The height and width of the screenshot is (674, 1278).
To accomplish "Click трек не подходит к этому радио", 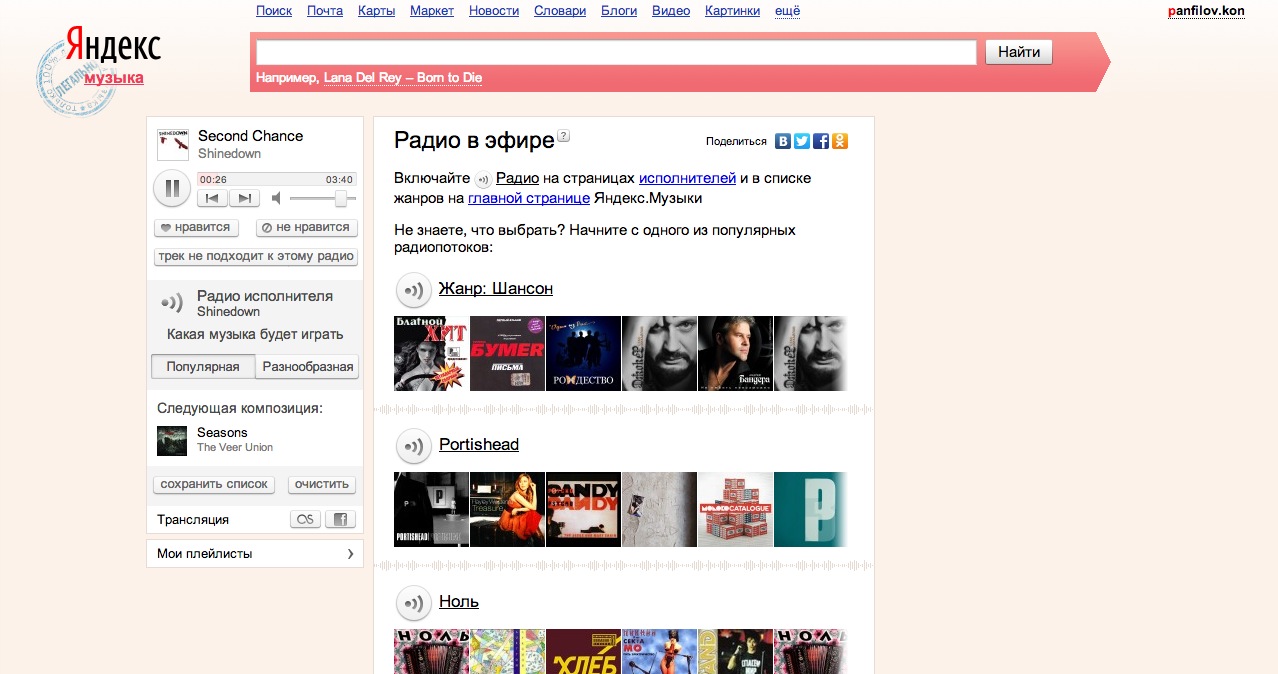I will pyautogui.click(x=256, y=256).
